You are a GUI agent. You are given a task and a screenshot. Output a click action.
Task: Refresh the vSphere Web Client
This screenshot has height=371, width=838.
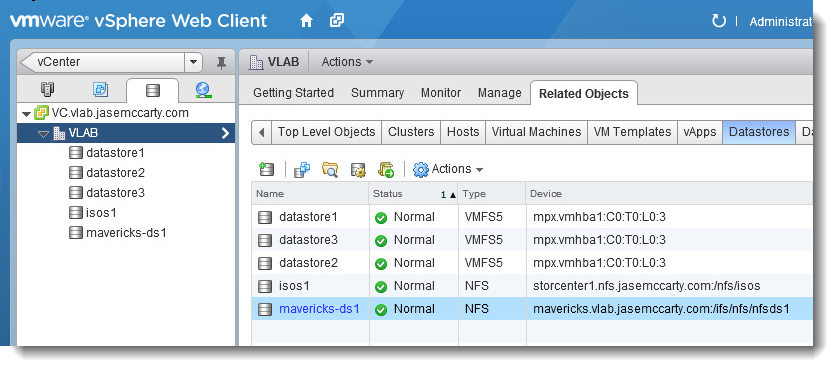[x=719, y=21]
